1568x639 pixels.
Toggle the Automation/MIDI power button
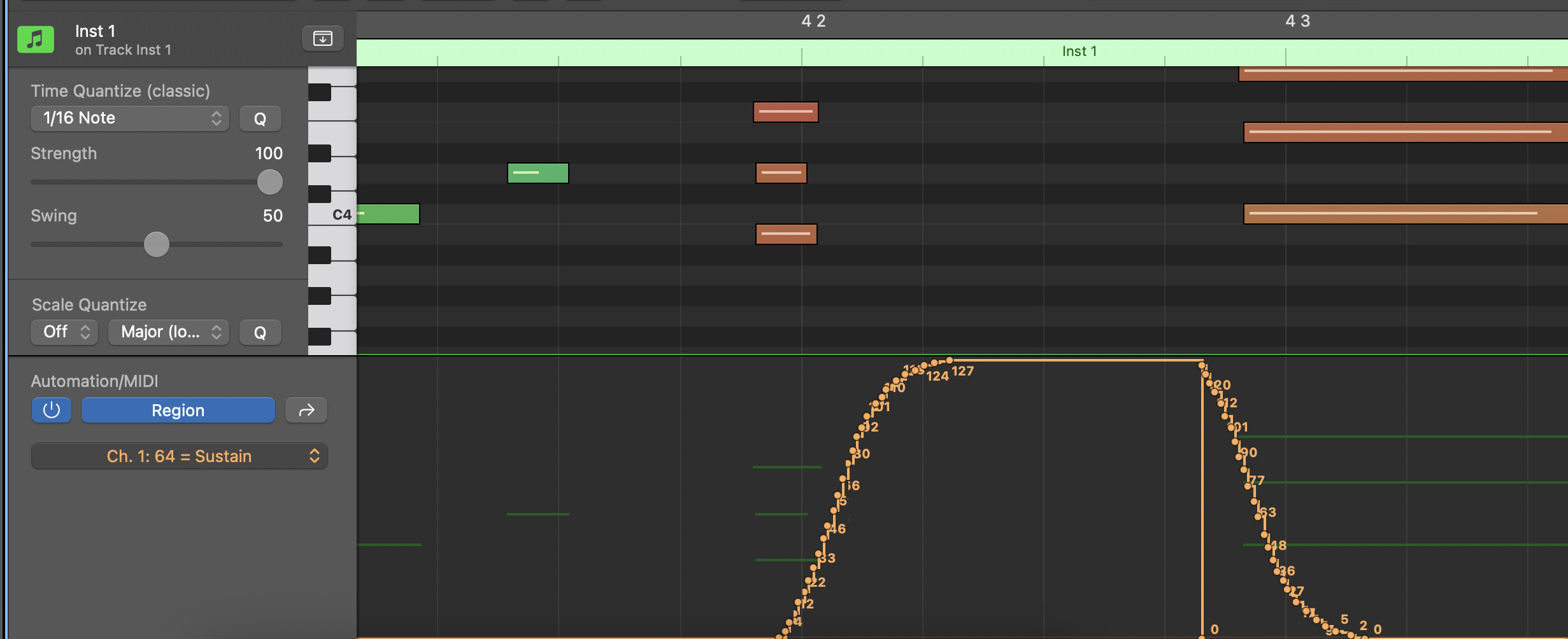52,411
